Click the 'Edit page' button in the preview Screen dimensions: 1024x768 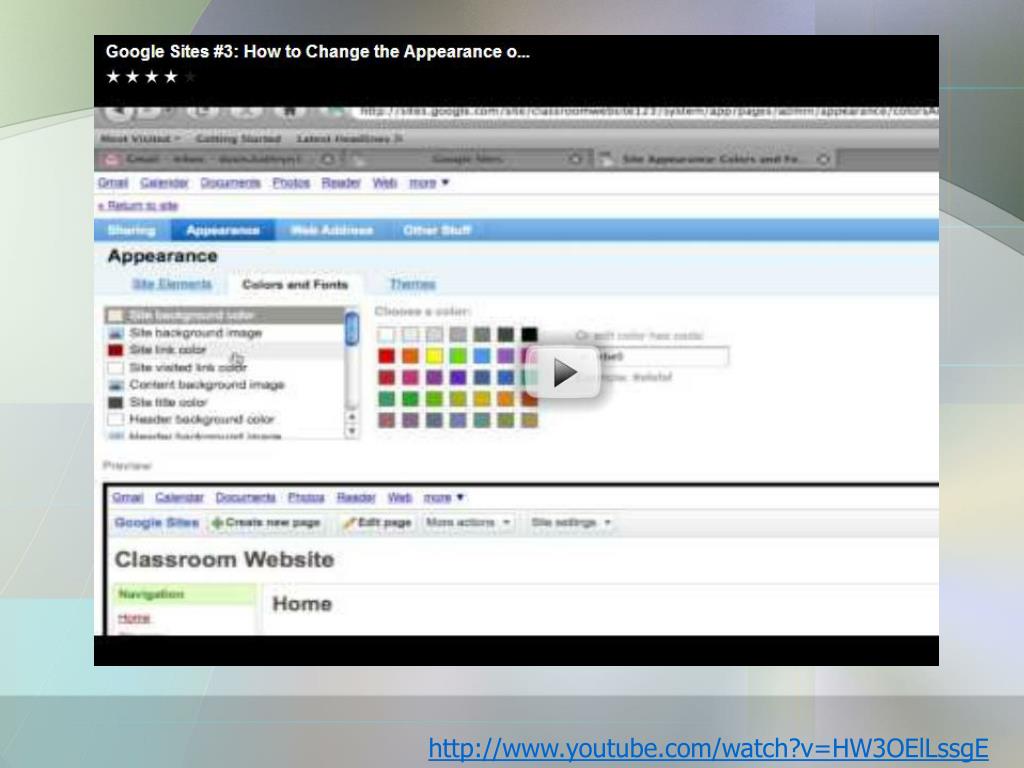click(377, 522)
